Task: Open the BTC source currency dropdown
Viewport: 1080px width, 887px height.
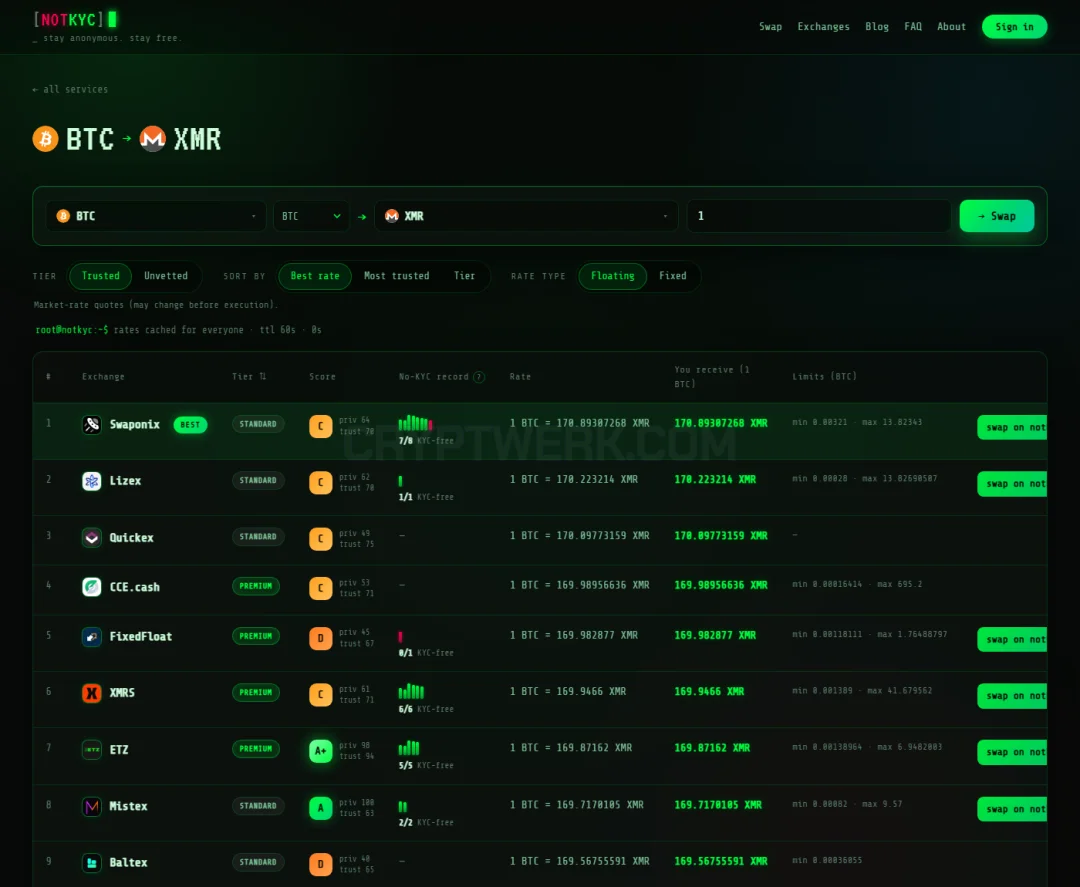Action: point(156,216)
